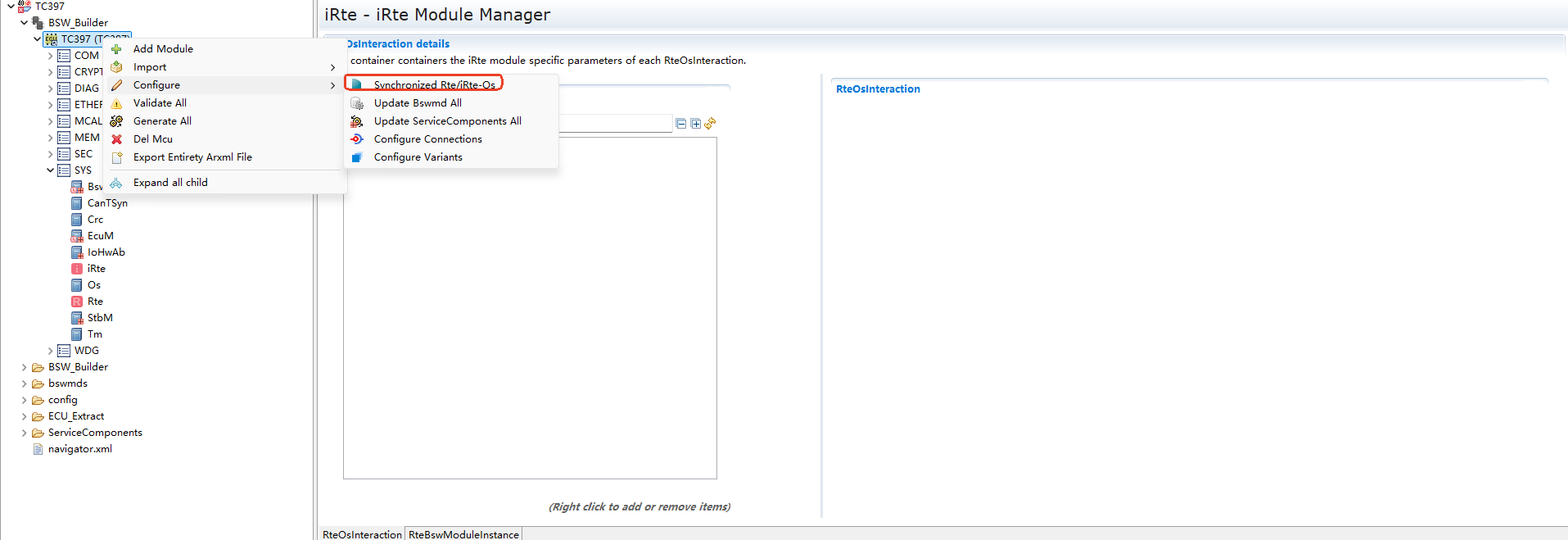Click the expand all icon beside filter
This screenshot has width=1568, height=540.
point(695,124)
